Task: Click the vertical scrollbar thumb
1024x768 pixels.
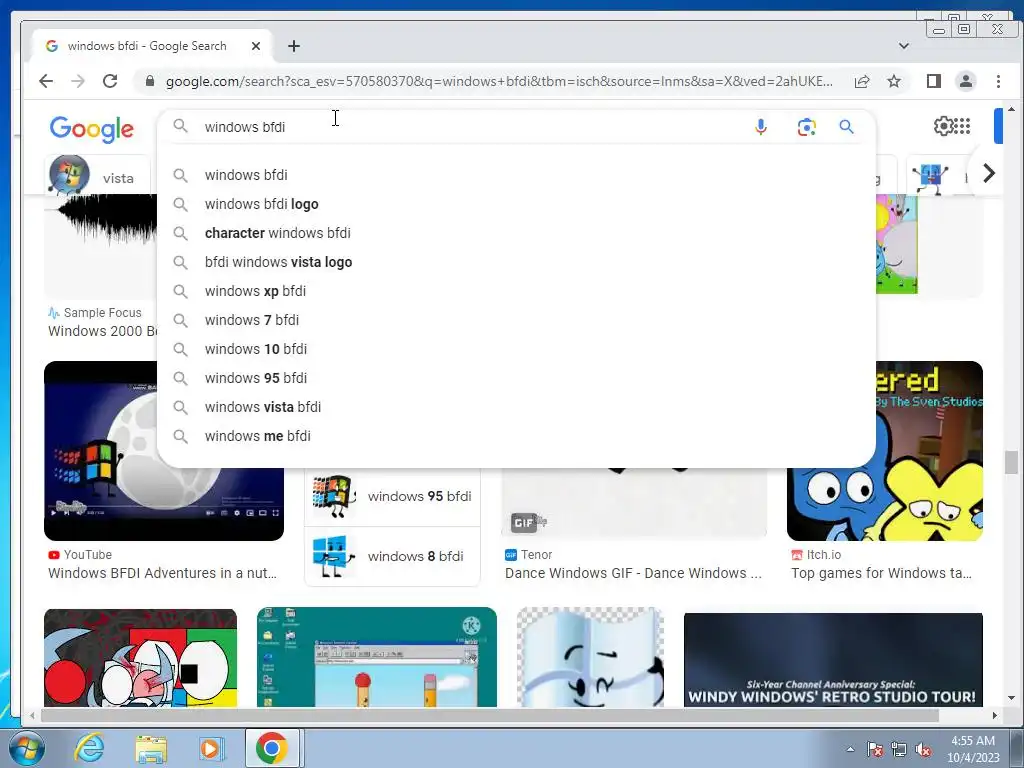Action: click(x=1011, y=462)
